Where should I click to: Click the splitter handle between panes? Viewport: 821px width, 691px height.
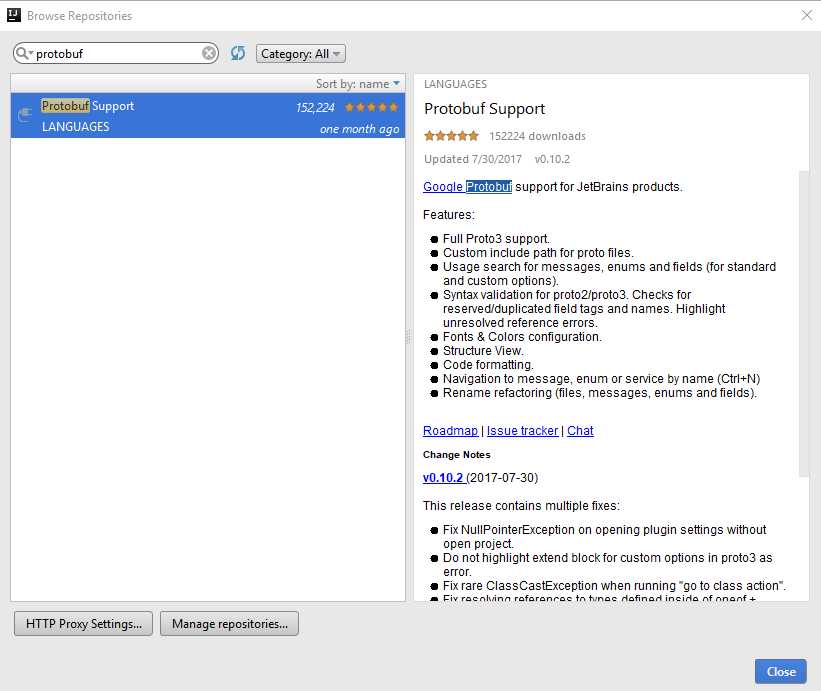pos(408,336)
